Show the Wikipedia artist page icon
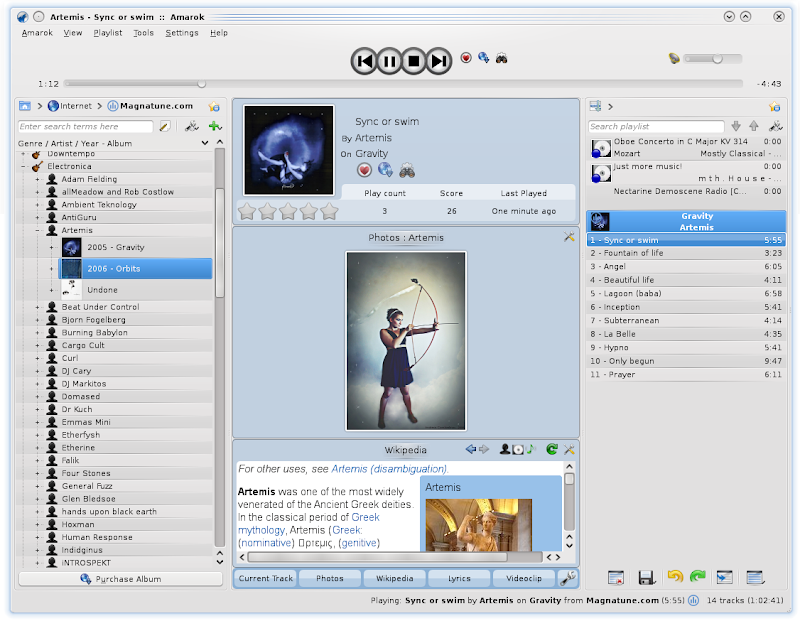Screen dimensions: 800x621 pos(505,449)
